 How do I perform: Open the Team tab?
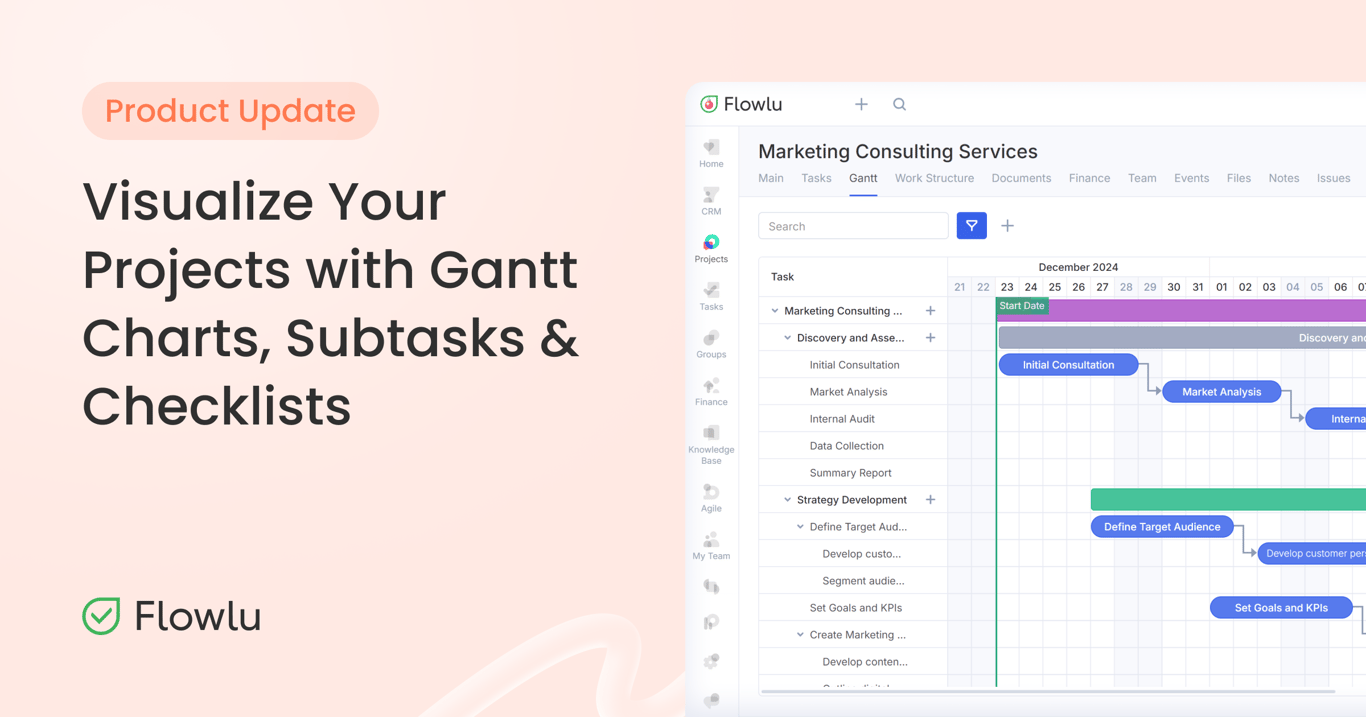[x=1142, y=178]
